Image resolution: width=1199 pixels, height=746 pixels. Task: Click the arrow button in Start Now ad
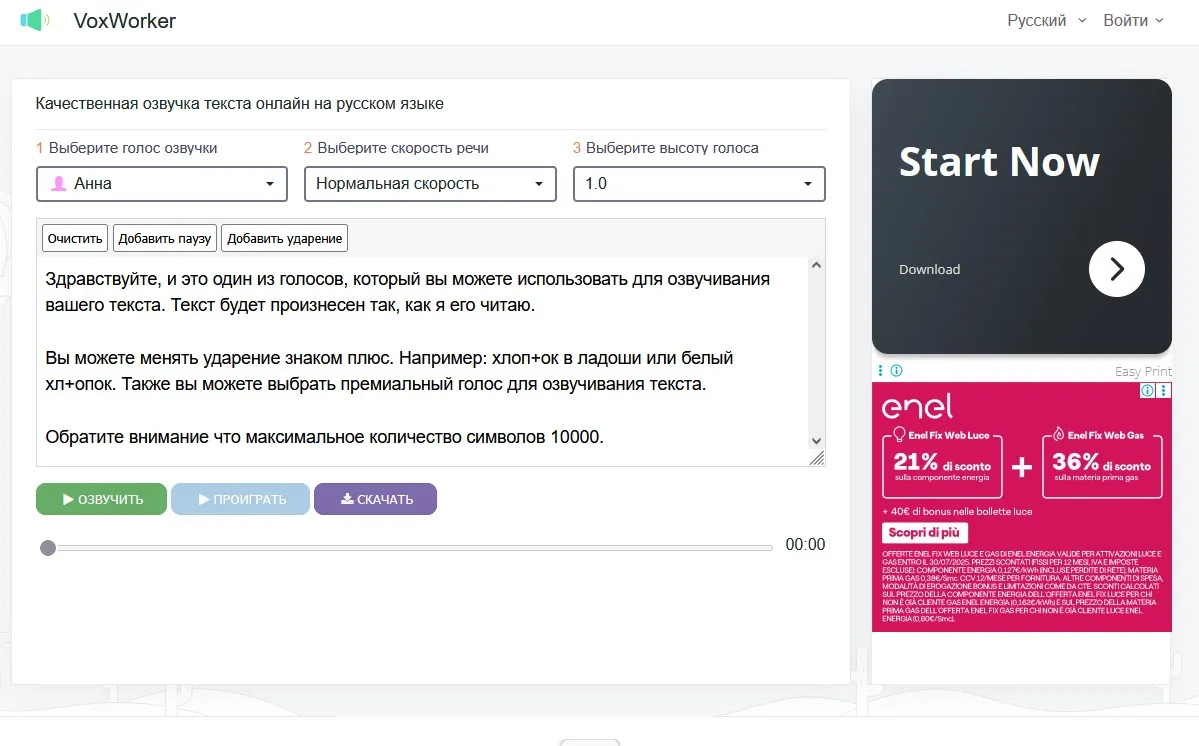[x=1116, y=269]
